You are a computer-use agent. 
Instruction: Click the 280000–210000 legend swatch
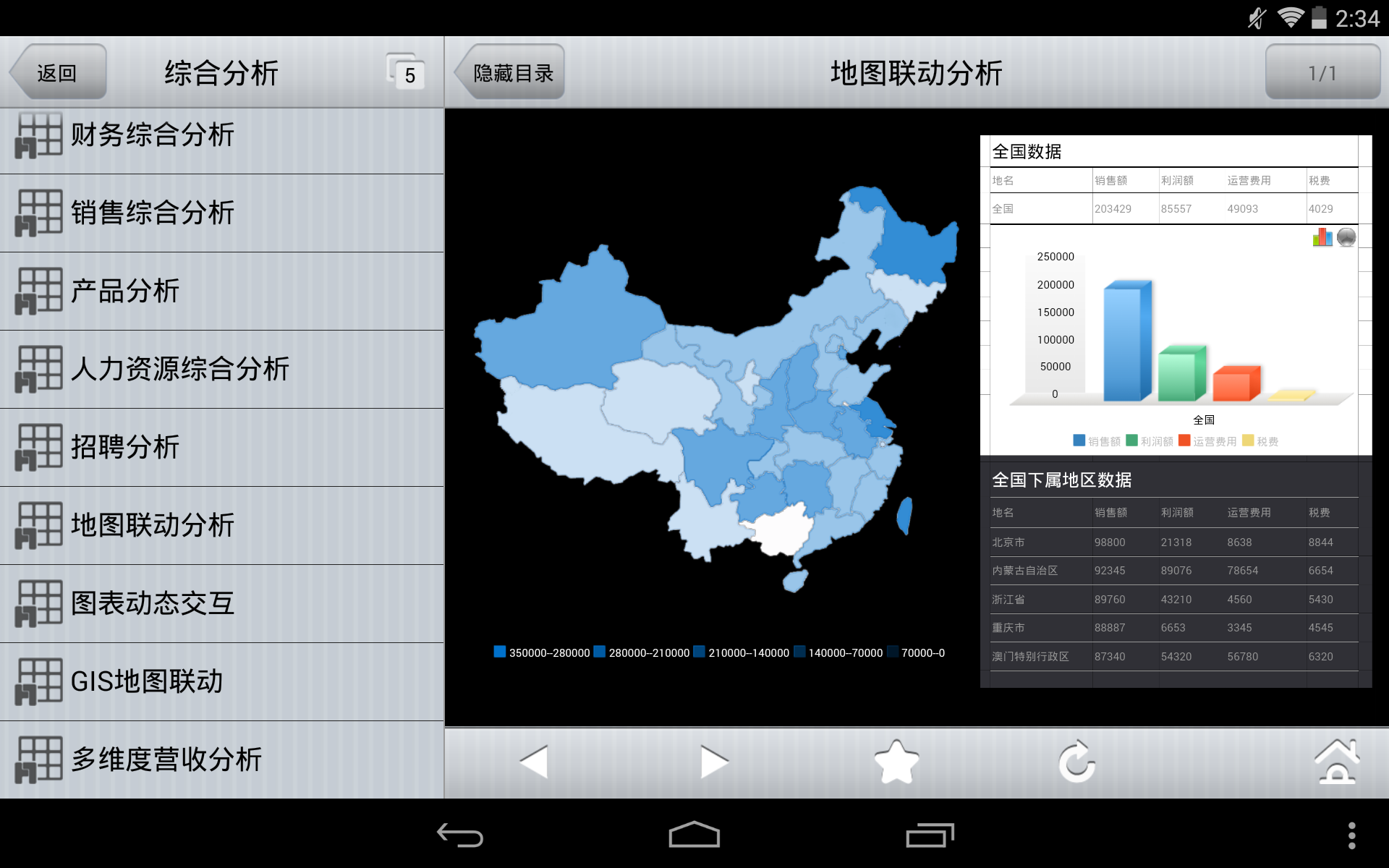(599, 652)
